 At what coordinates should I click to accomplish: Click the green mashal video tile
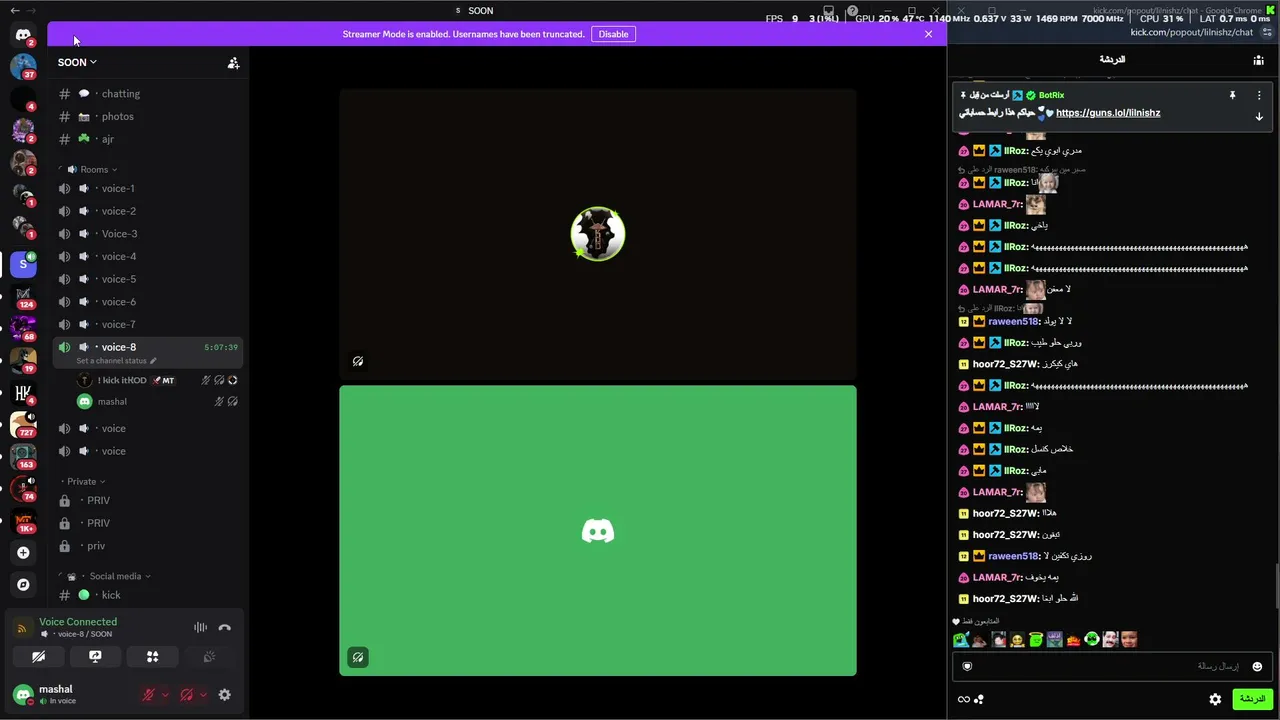tap(598, 531)
